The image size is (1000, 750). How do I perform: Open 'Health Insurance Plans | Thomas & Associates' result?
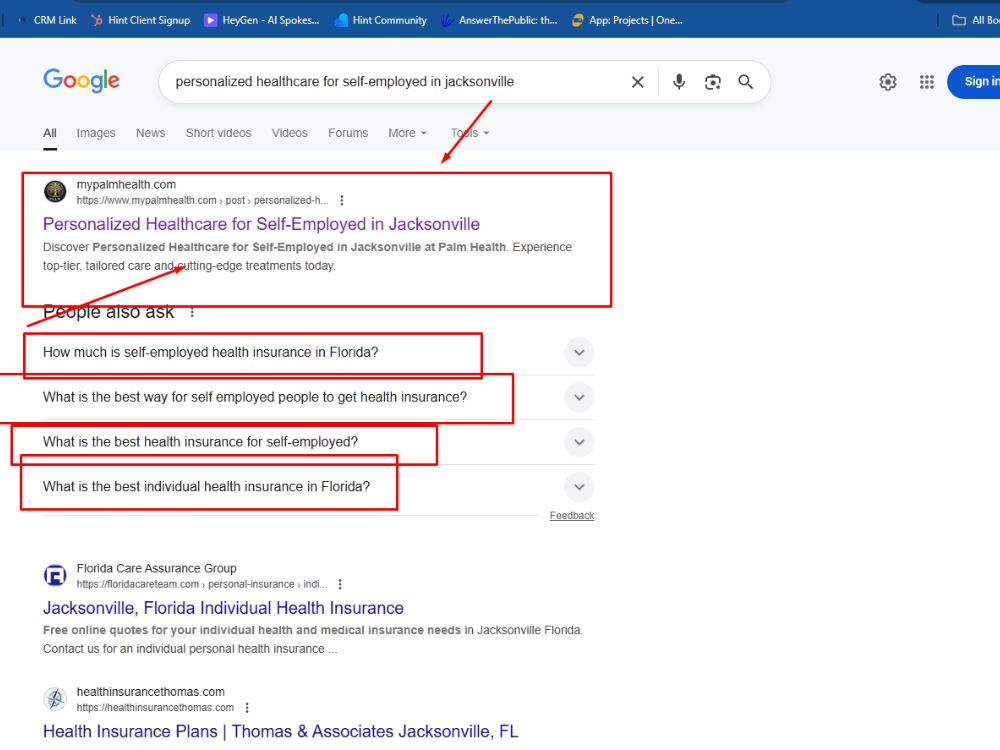(281, 731)
